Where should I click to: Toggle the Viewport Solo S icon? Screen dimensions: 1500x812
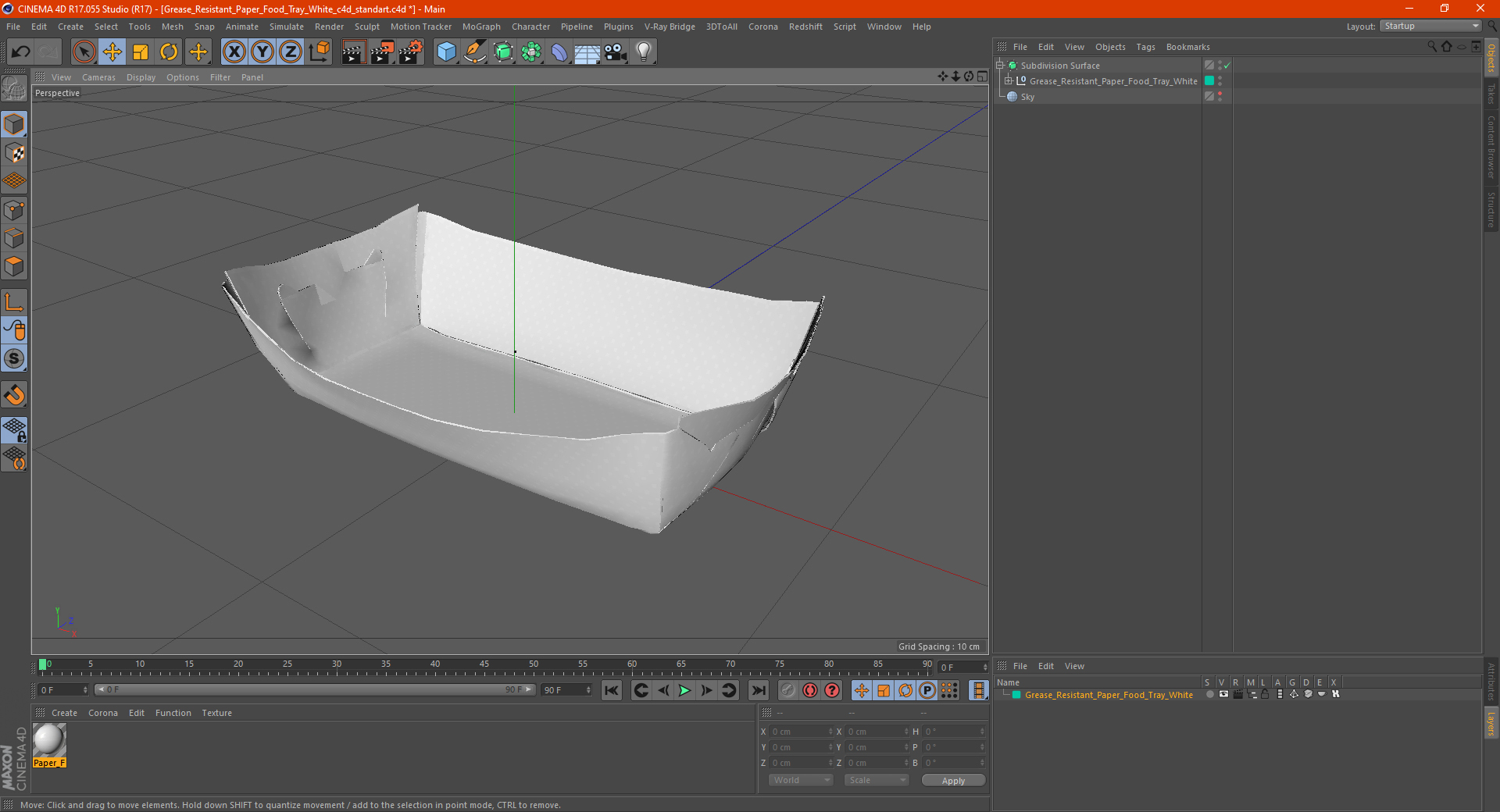pyautogui.click(x=14, y=358)
